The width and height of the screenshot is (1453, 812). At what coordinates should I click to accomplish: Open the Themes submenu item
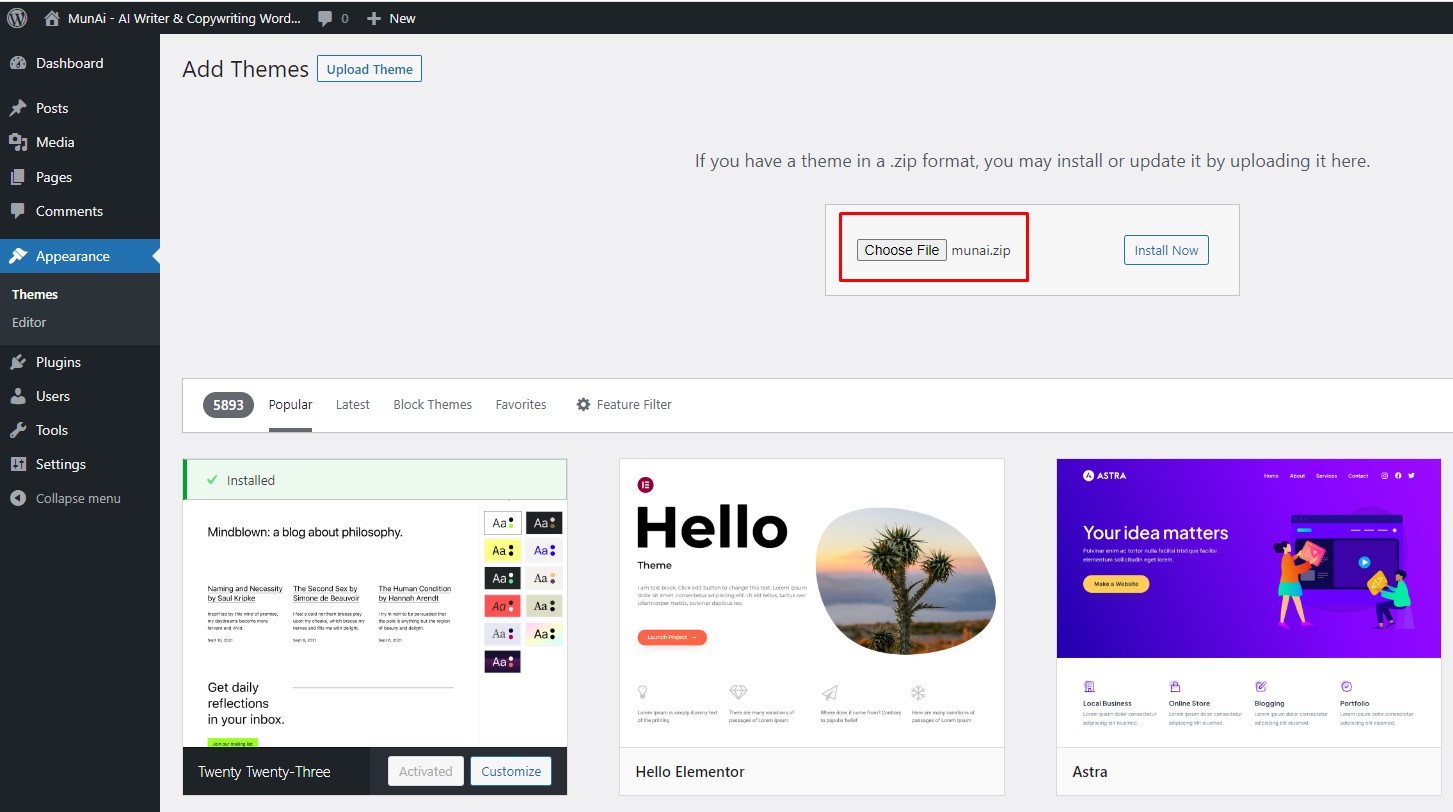point(35,294)
